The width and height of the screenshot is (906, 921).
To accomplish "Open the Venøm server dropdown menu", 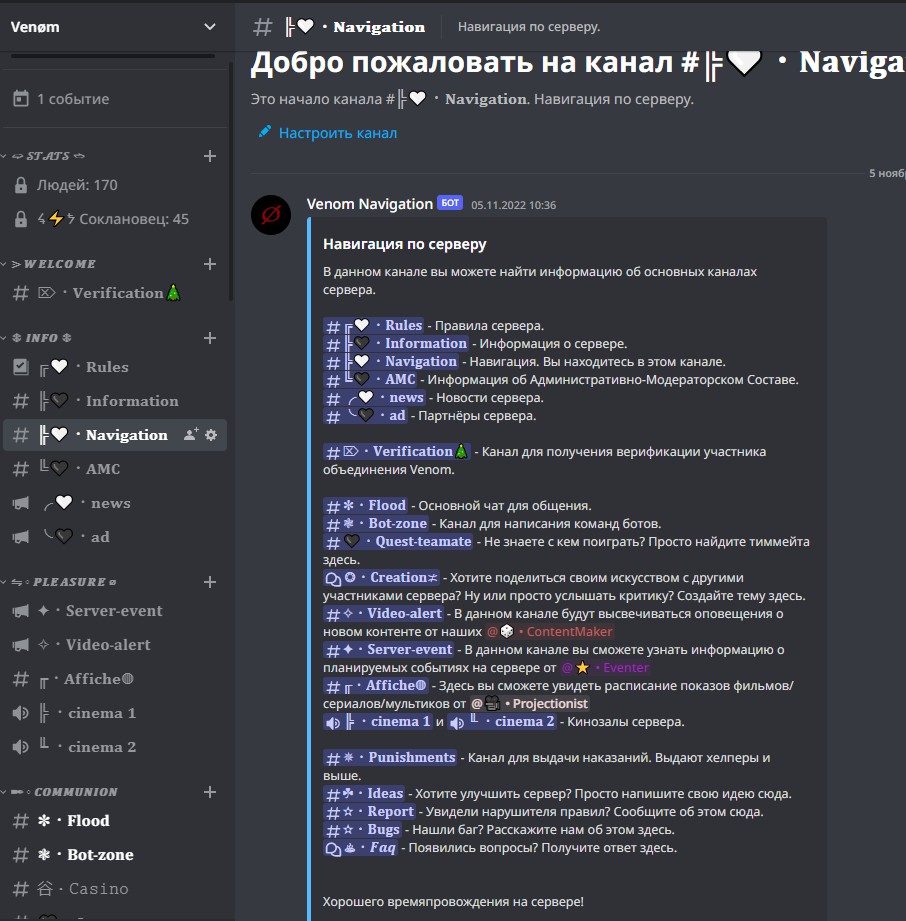I will click(x=113, y=27).
